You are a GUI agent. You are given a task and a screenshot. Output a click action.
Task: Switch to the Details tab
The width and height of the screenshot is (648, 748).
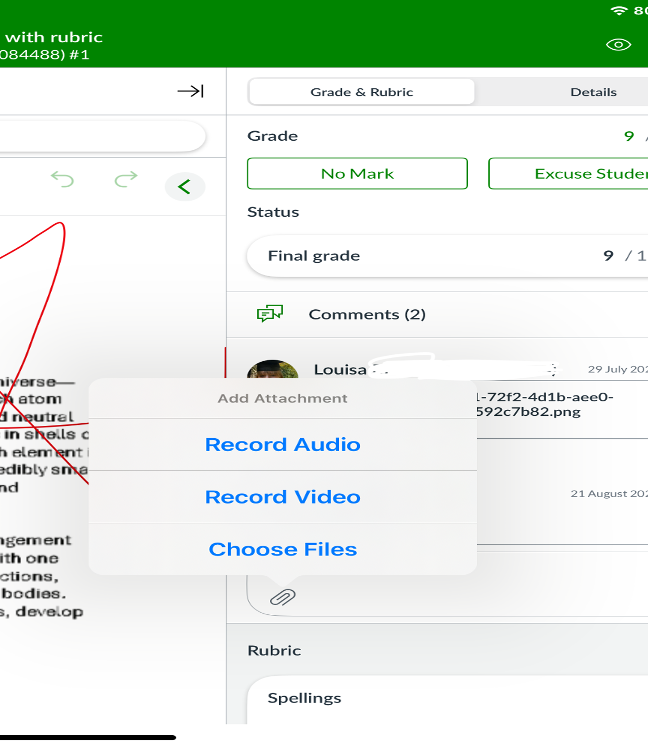[x=593, y=92]
